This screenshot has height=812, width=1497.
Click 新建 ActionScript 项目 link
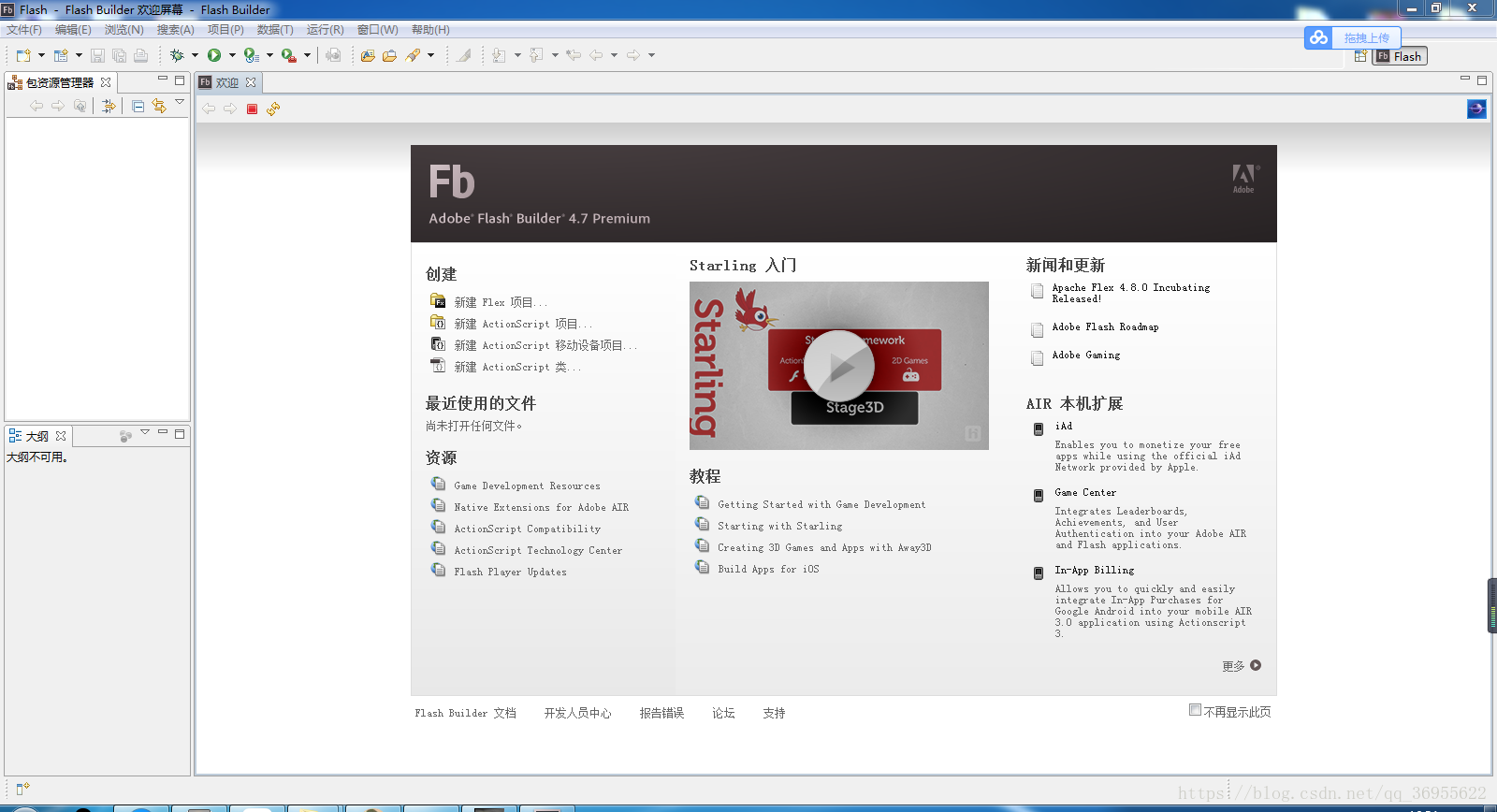[523, 324]
